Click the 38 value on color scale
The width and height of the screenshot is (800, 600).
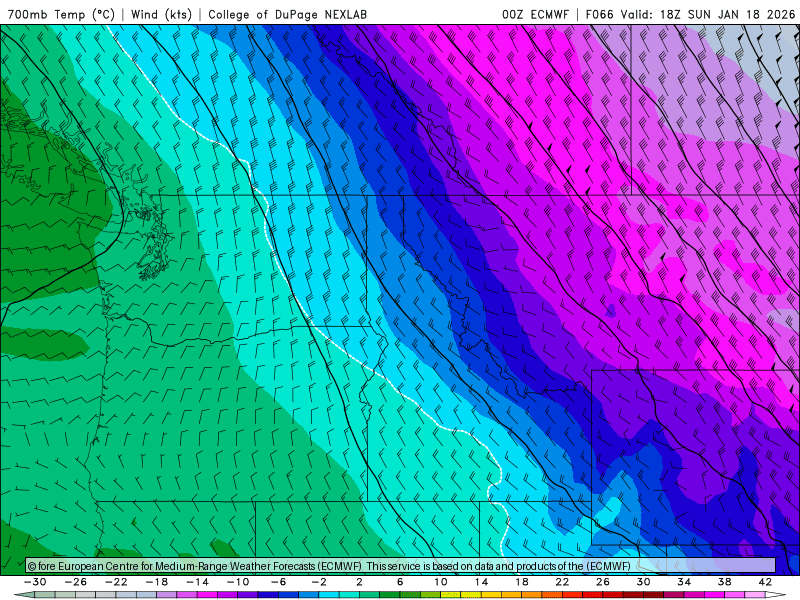pyautogui.click(x=724, y=582)
